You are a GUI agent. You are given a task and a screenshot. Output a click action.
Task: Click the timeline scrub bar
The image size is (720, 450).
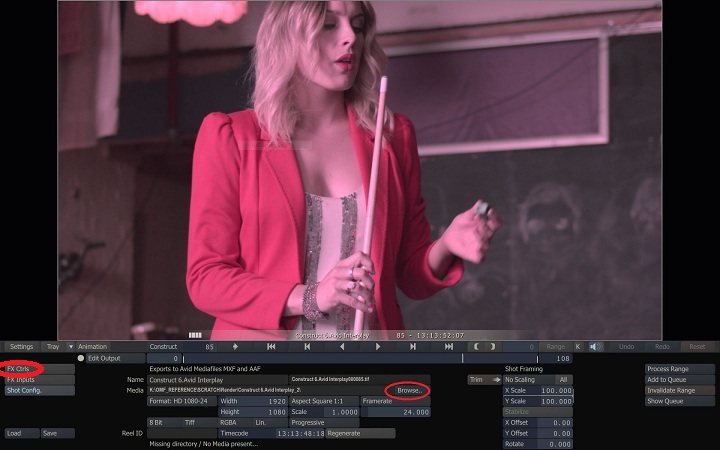(x=360, y=358)
